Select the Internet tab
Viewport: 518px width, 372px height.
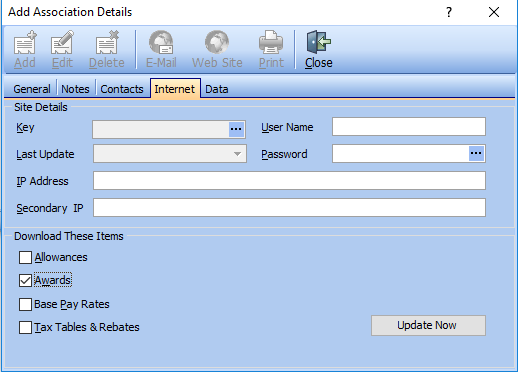tap(175, 88)
